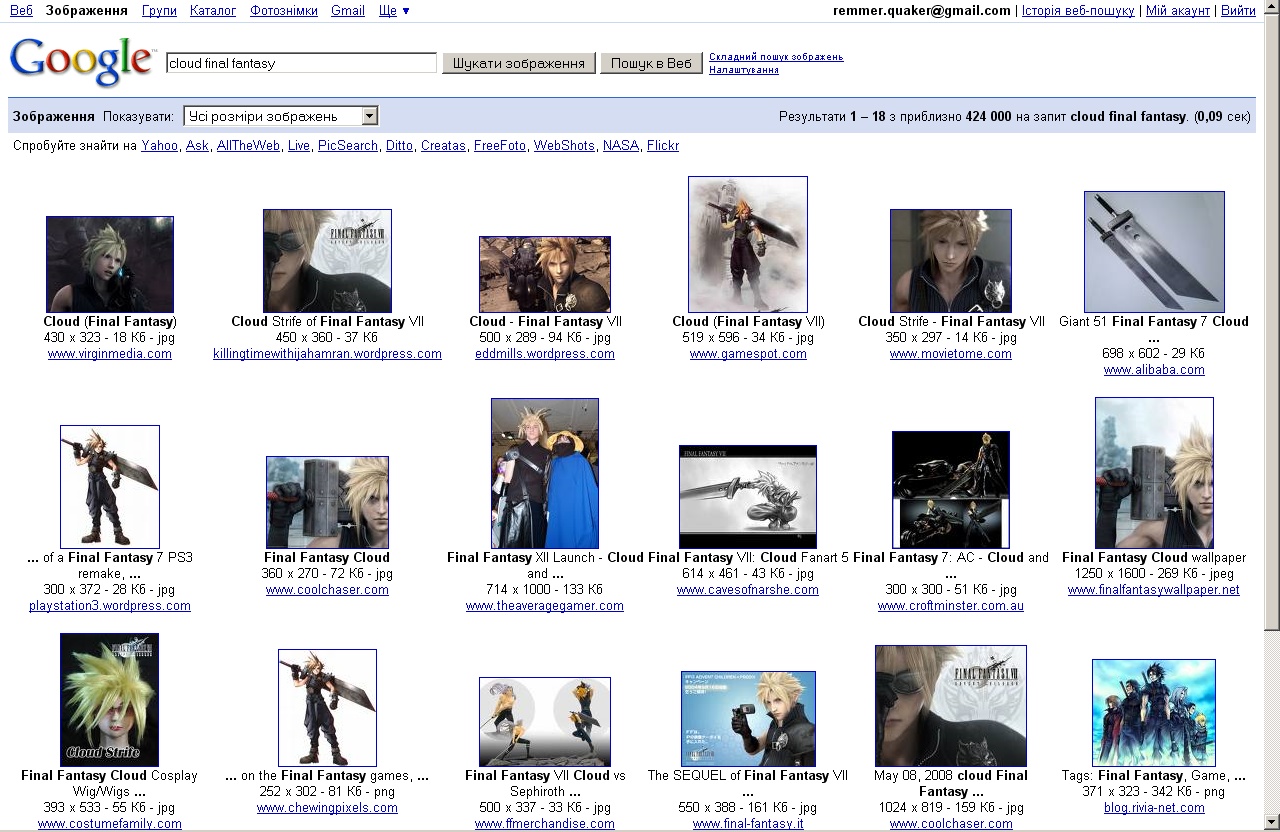Try the search on Ask
1280x832 pixels.
click(x=197, y=145)
